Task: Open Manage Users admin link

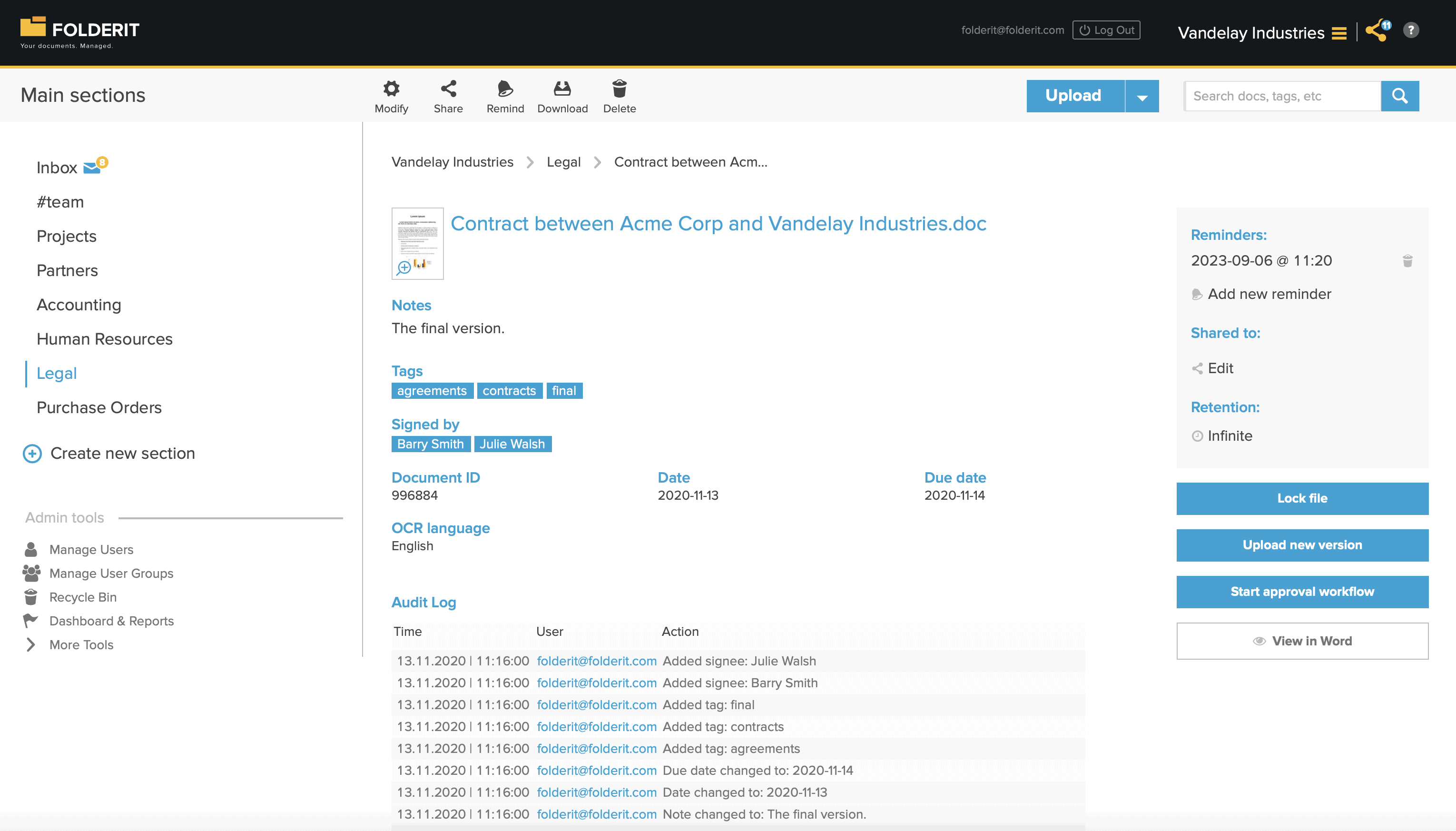Action: click(91, 549)
